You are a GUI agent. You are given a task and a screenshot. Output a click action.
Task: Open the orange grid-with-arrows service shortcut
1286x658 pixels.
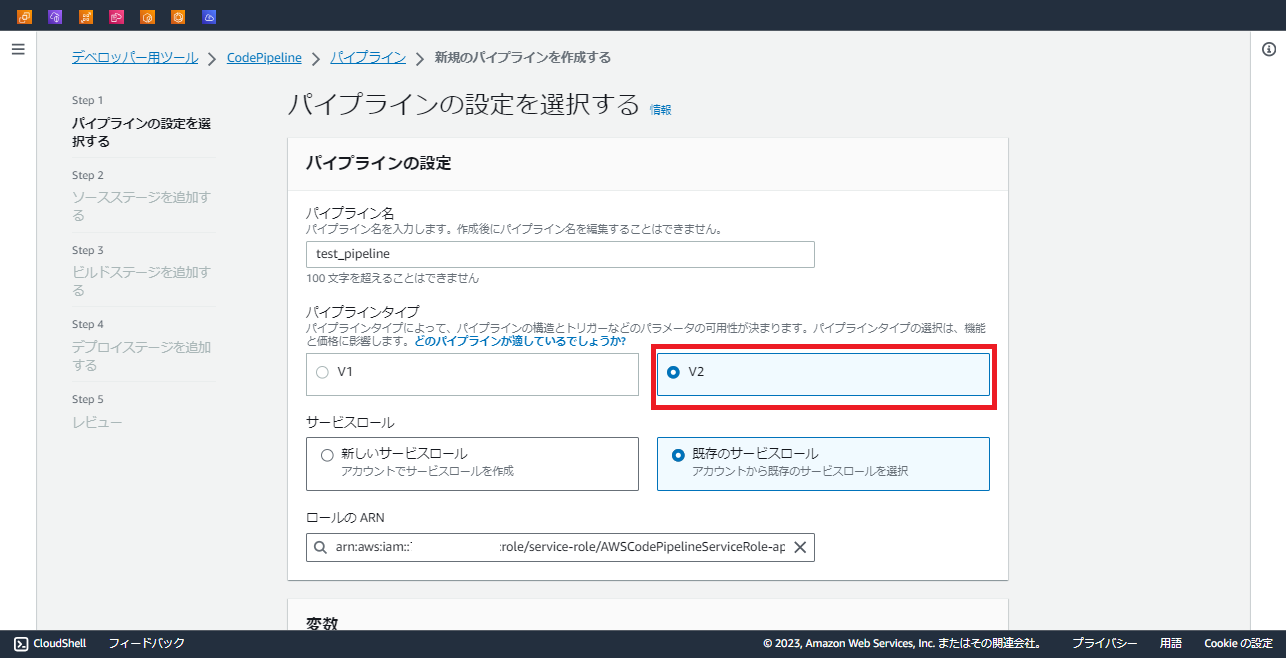pyautogui.click(x=86, y=17)
